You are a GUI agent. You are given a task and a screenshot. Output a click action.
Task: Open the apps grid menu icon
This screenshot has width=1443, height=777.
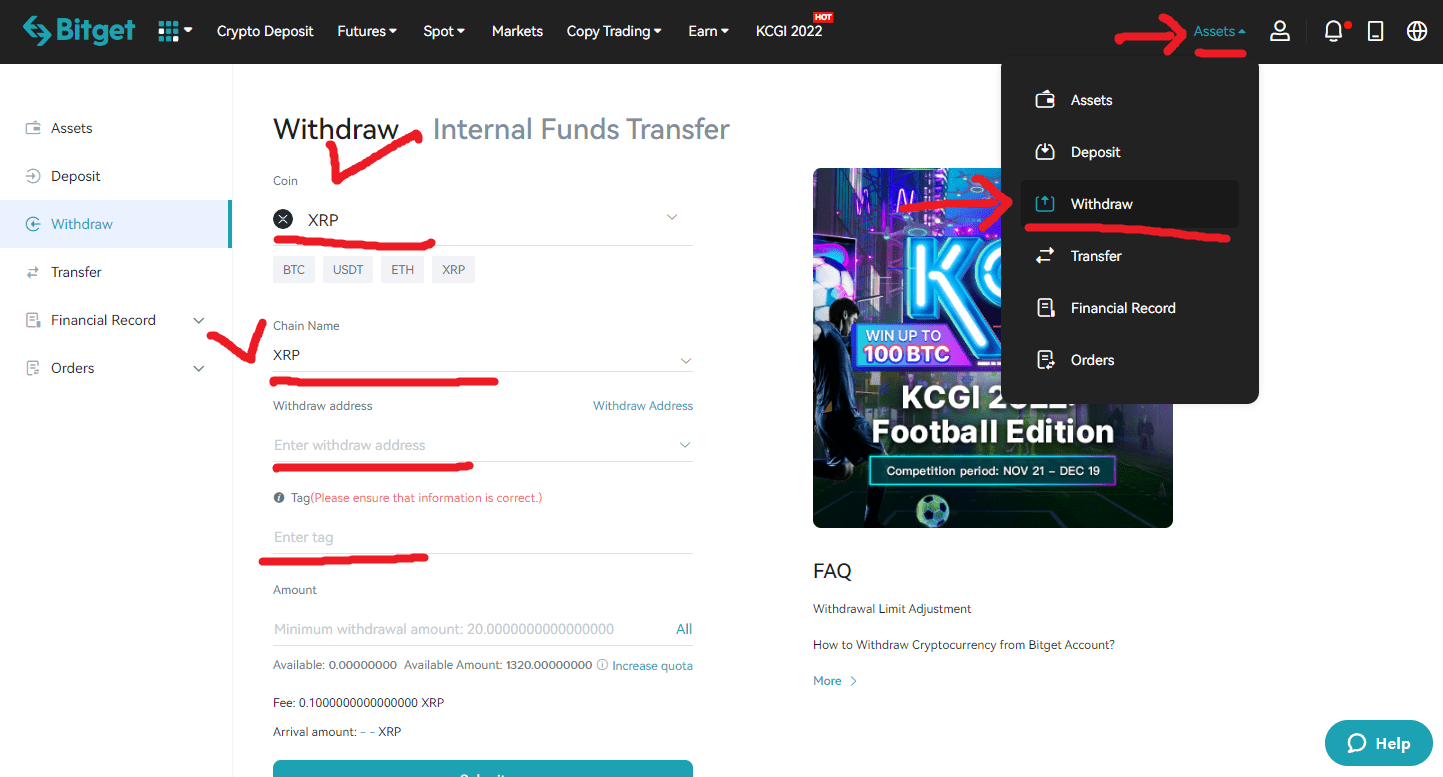tap(169, 31)
